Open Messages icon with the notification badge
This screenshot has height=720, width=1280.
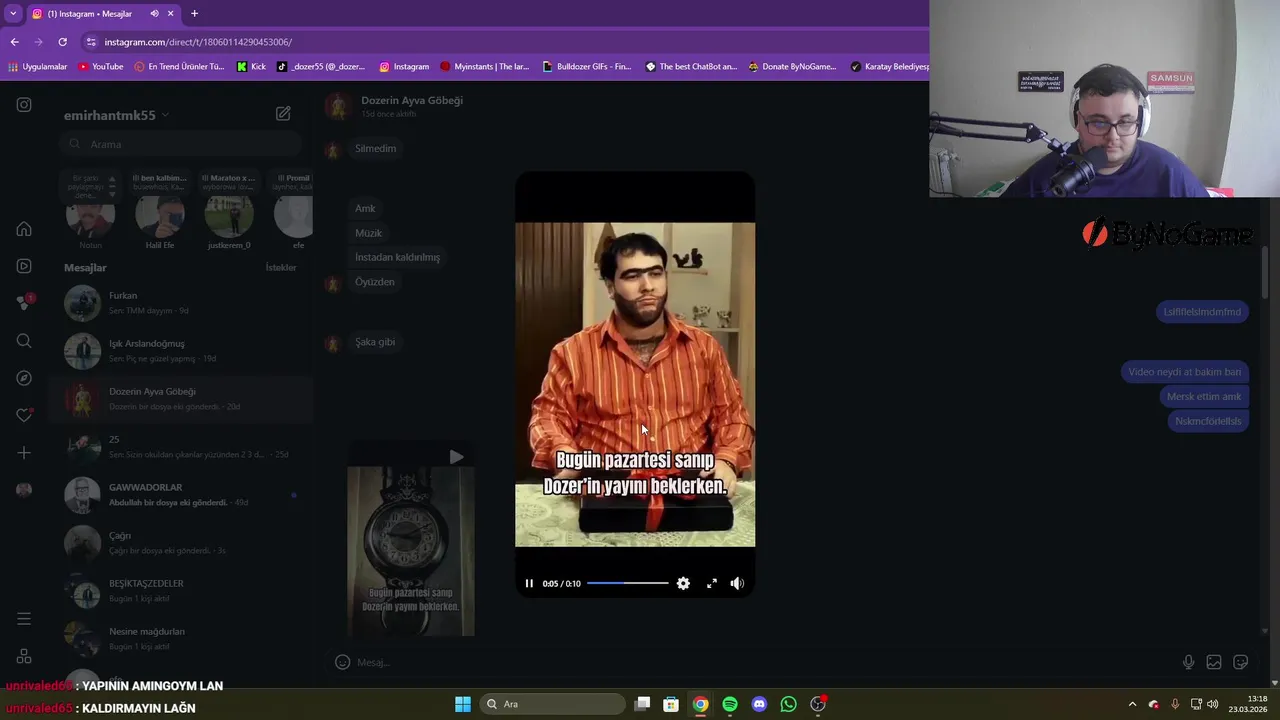(x=24, y=303)
